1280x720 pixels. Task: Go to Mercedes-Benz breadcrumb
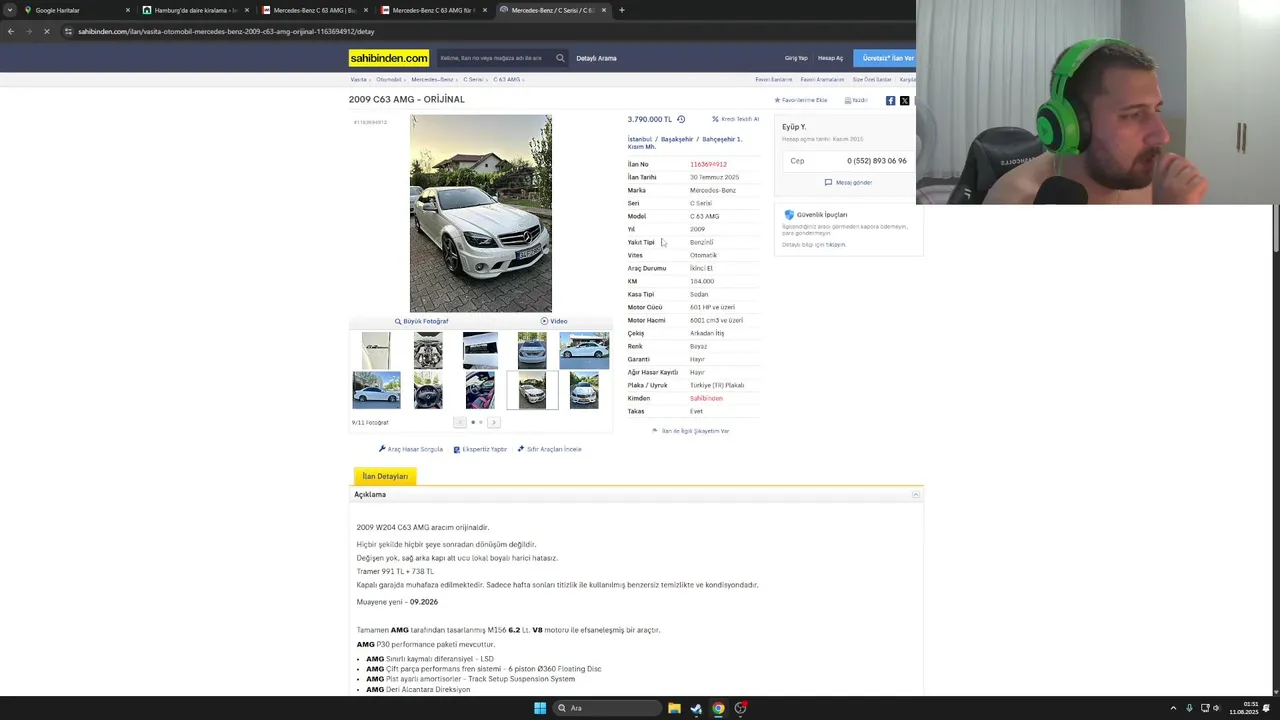pyautogui.click(x=432, y=79)
